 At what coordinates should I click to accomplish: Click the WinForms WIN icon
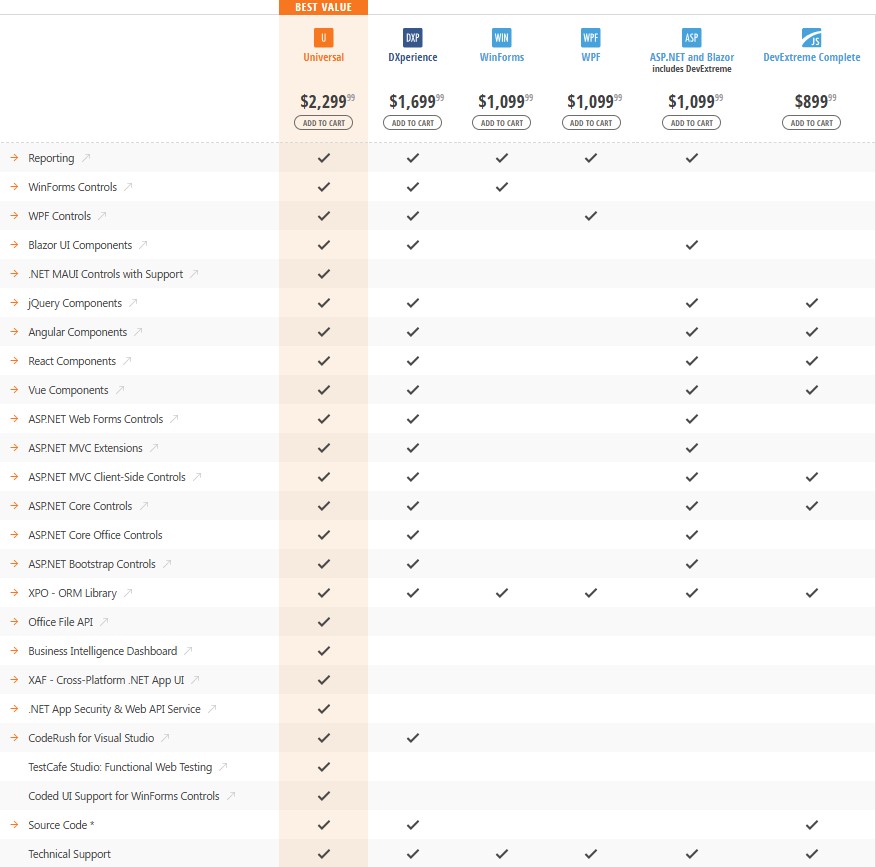tap(502, 38)
